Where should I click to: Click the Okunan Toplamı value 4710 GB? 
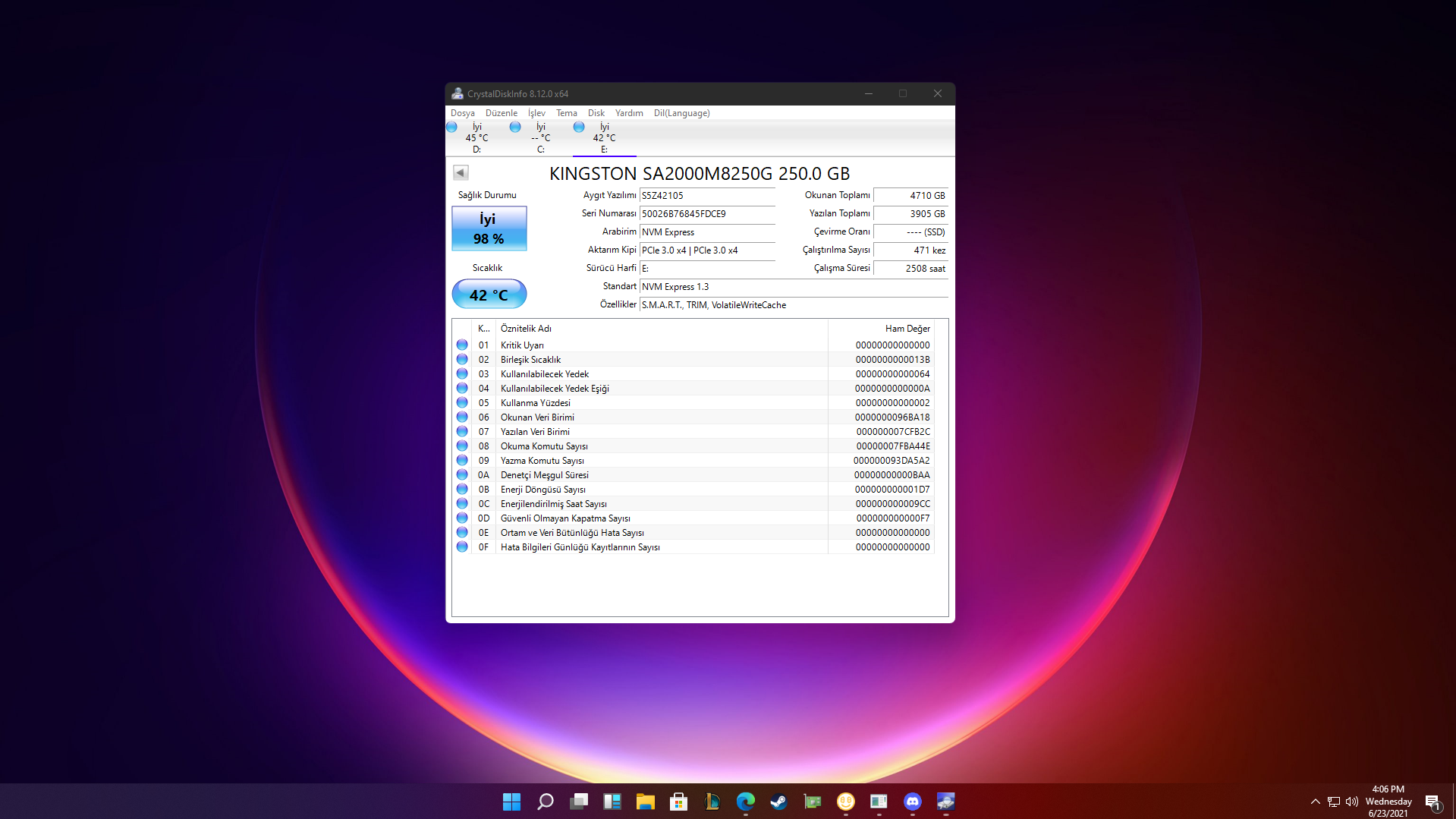910,196
